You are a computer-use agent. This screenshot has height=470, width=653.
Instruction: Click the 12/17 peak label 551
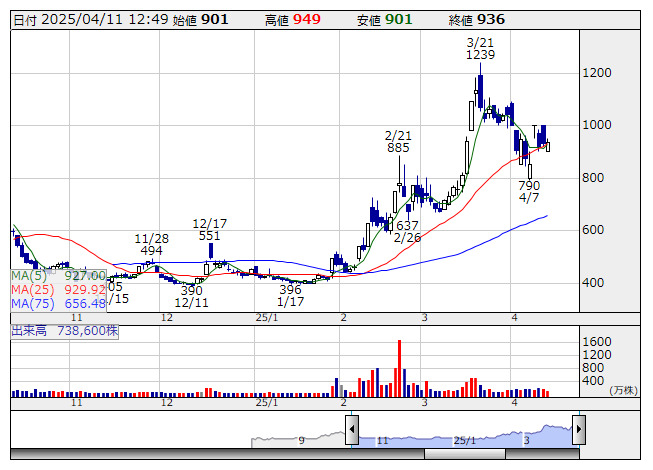click(x=209, y=235)
